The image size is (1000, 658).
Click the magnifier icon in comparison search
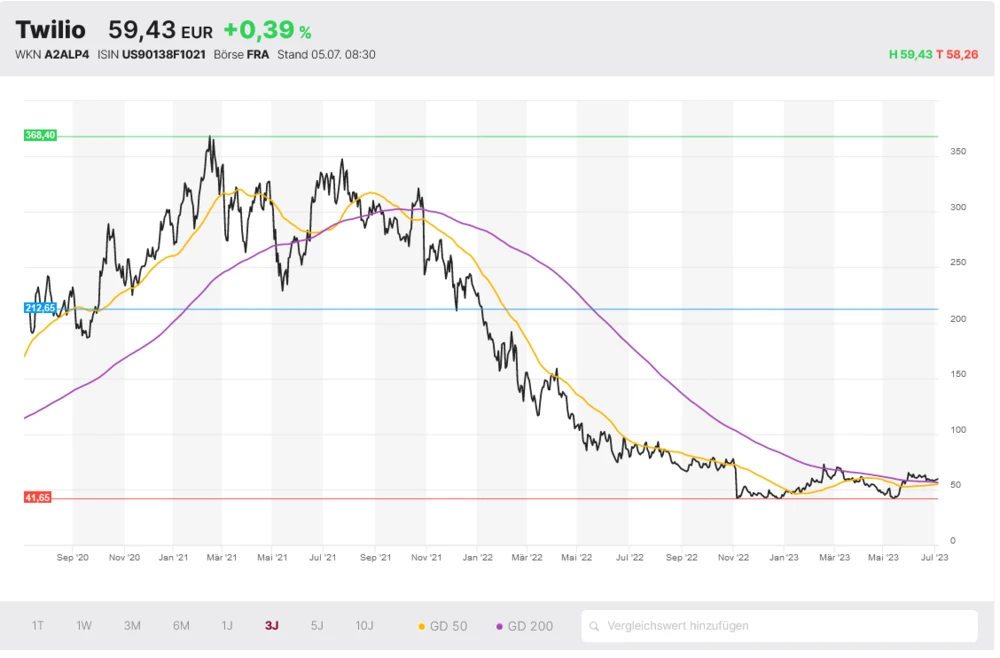coord(596,627)
